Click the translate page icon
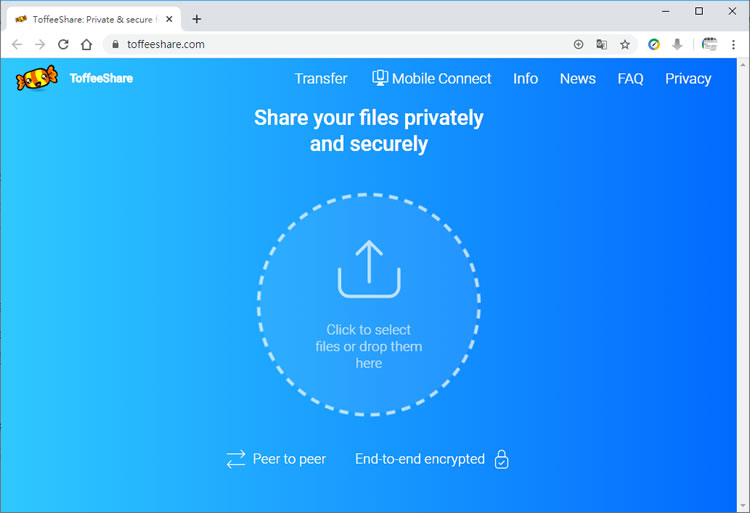The width and height of the screenshot is (750, 513). (x=601, y=44)
